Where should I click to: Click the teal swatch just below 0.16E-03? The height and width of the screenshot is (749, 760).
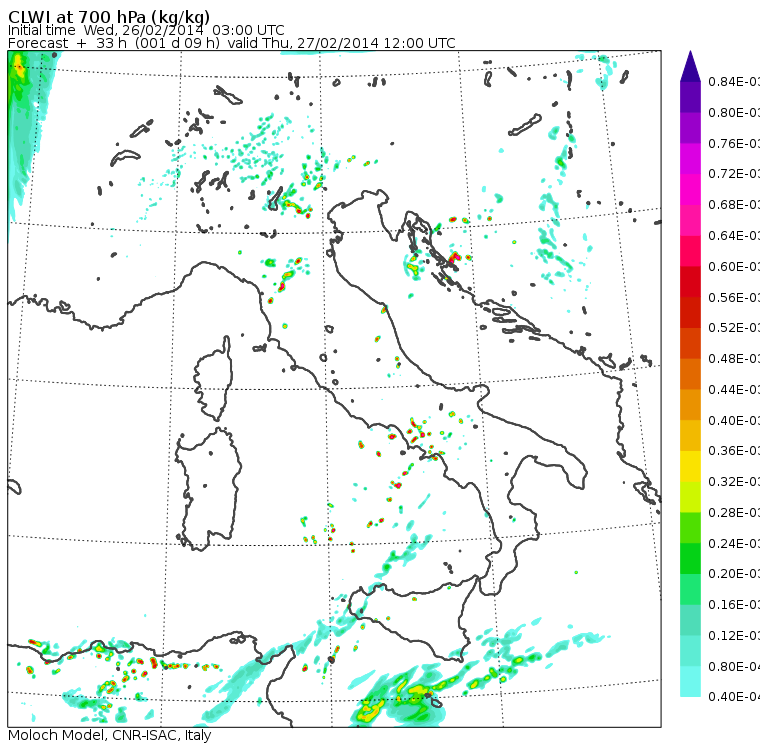click(x=690, y=620)
